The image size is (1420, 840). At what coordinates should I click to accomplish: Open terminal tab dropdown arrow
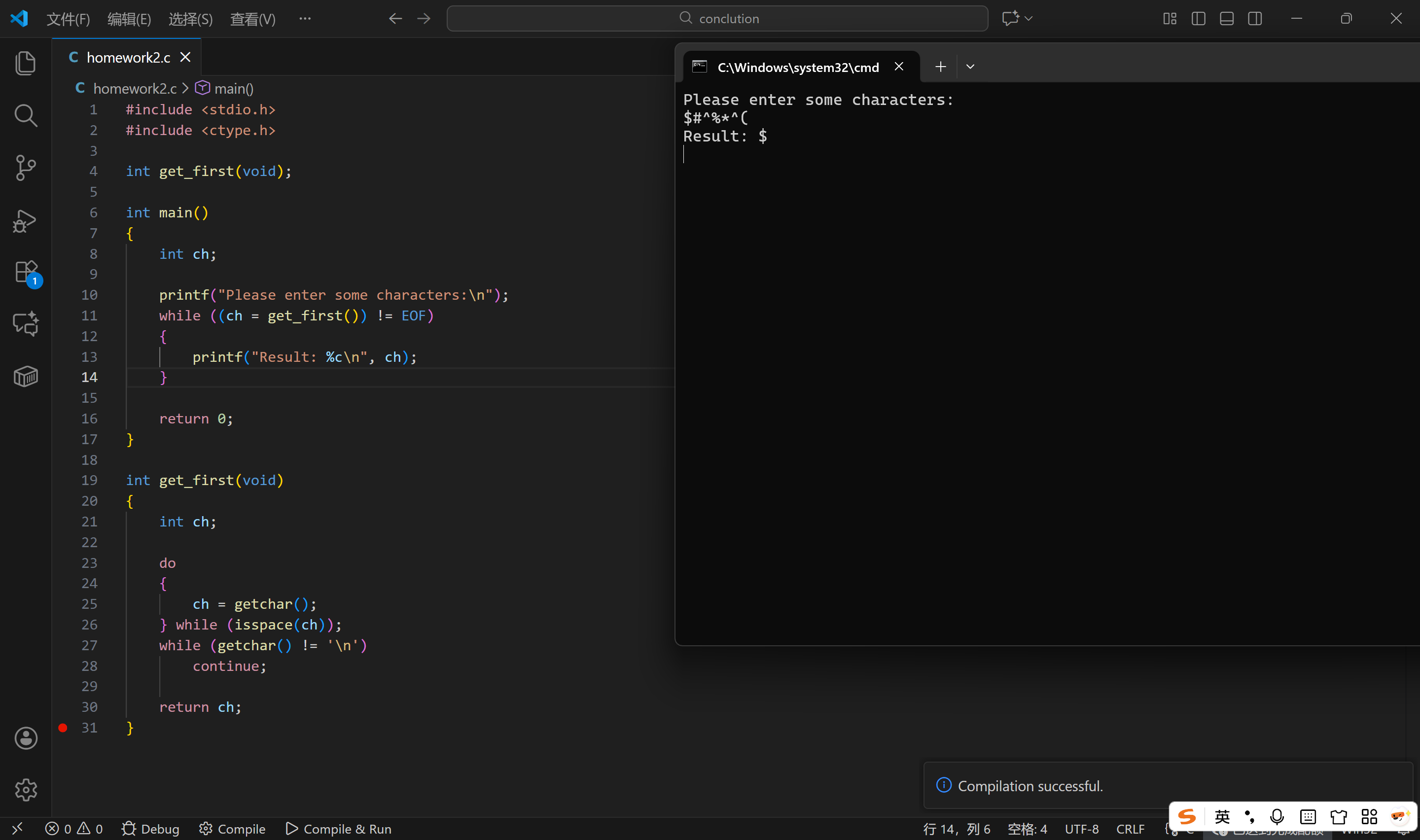click(970, 67)
